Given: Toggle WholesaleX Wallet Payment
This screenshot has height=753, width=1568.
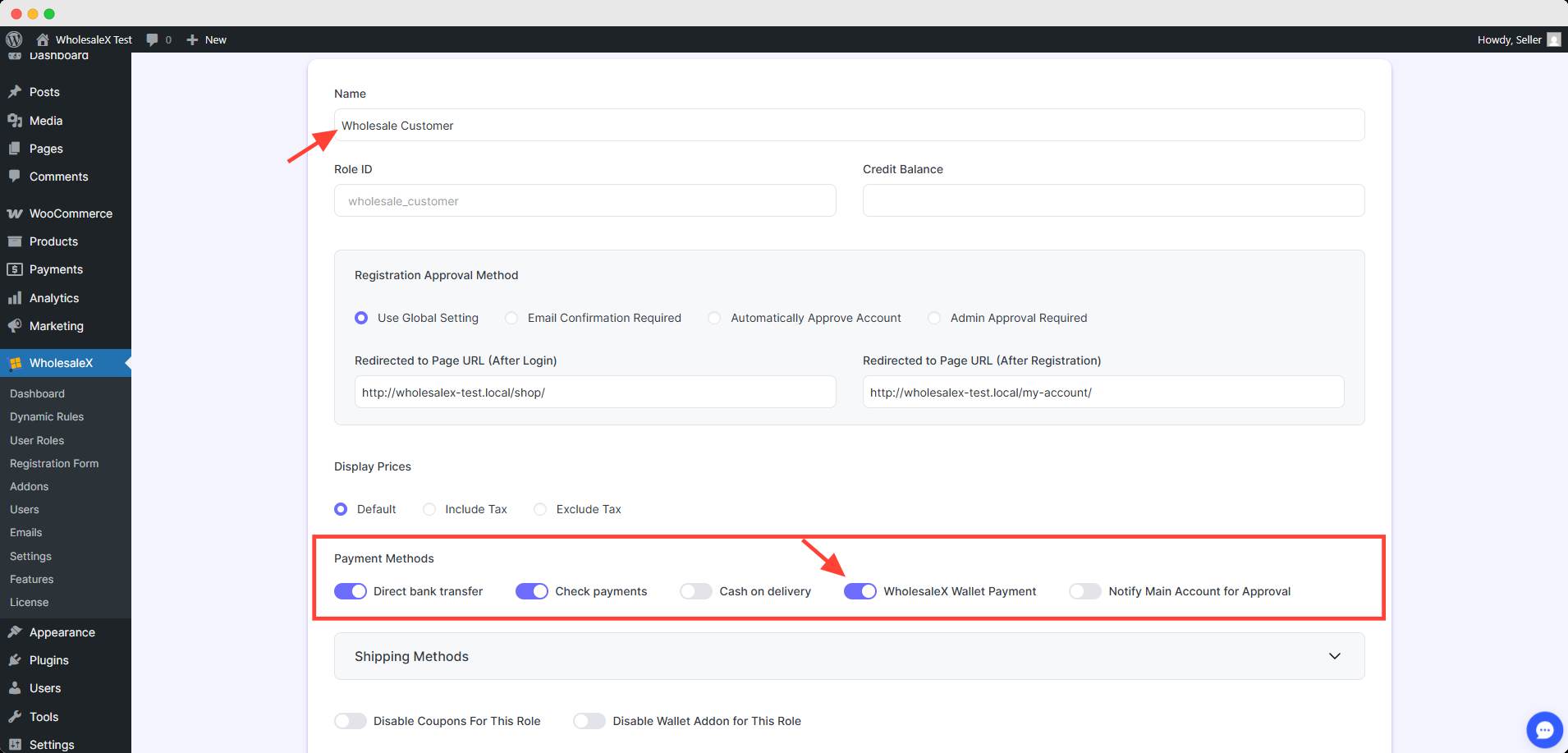Looking at the screenshot, I should point(860,591).
